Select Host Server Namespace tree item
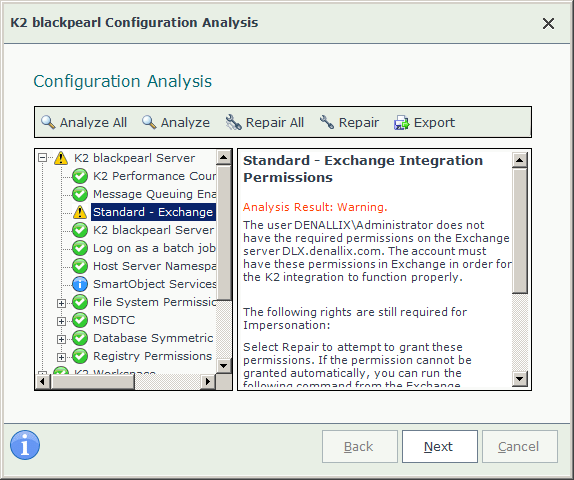 point(154,266)
